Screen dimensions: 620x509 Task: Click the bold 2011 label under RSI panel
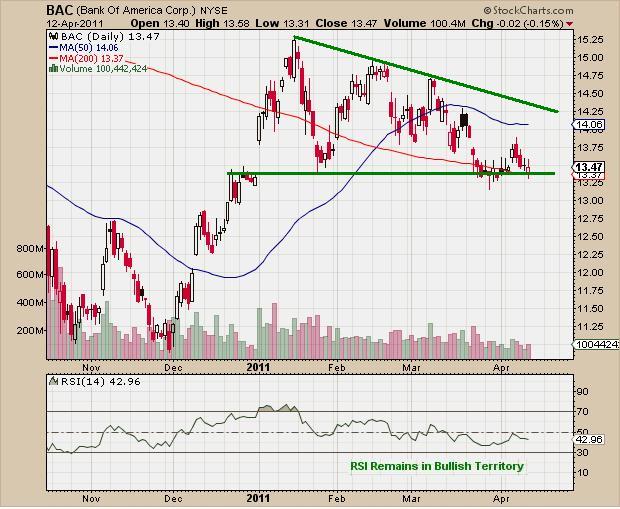pyautogui.click(x=258, y=498)
